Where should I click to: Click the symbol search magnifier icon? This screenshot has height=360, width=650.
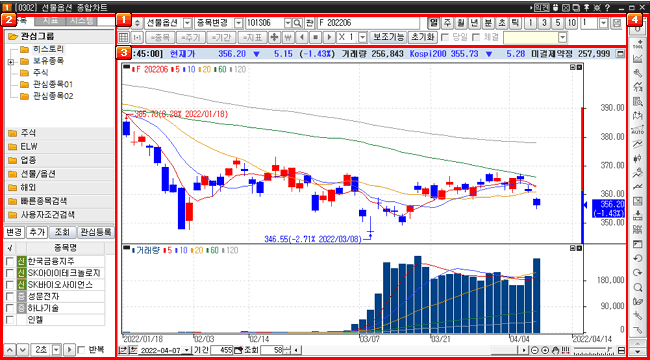point(297,23)
